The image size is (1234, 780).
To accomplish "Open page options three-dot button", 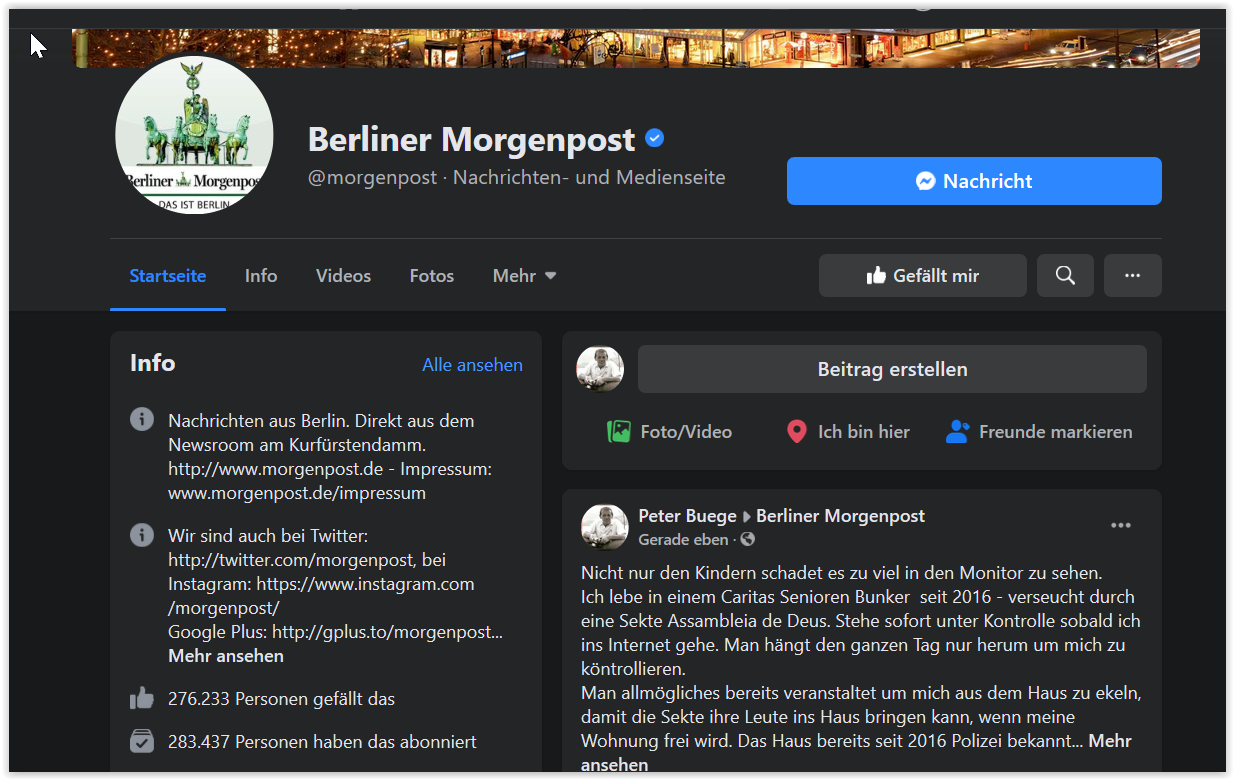I will click(1132, 276).
